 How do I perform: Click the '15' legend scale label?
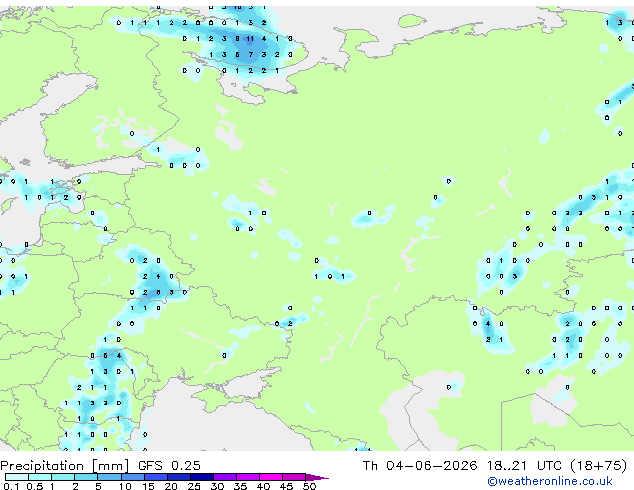tap(148, 486)
